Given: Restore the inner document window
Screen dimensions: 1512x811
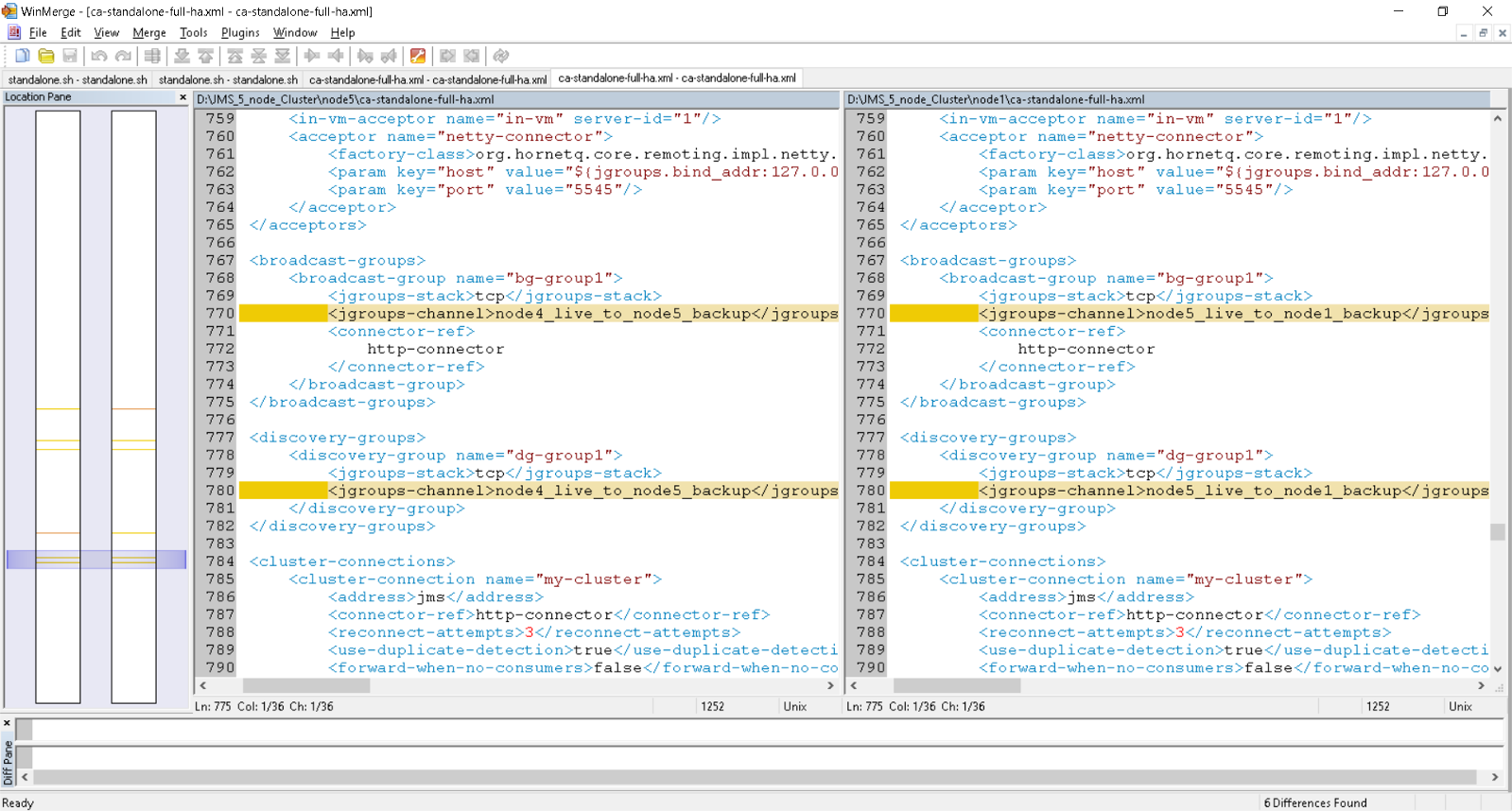Looking at the screenshot, I should (x=1483, y=33).
